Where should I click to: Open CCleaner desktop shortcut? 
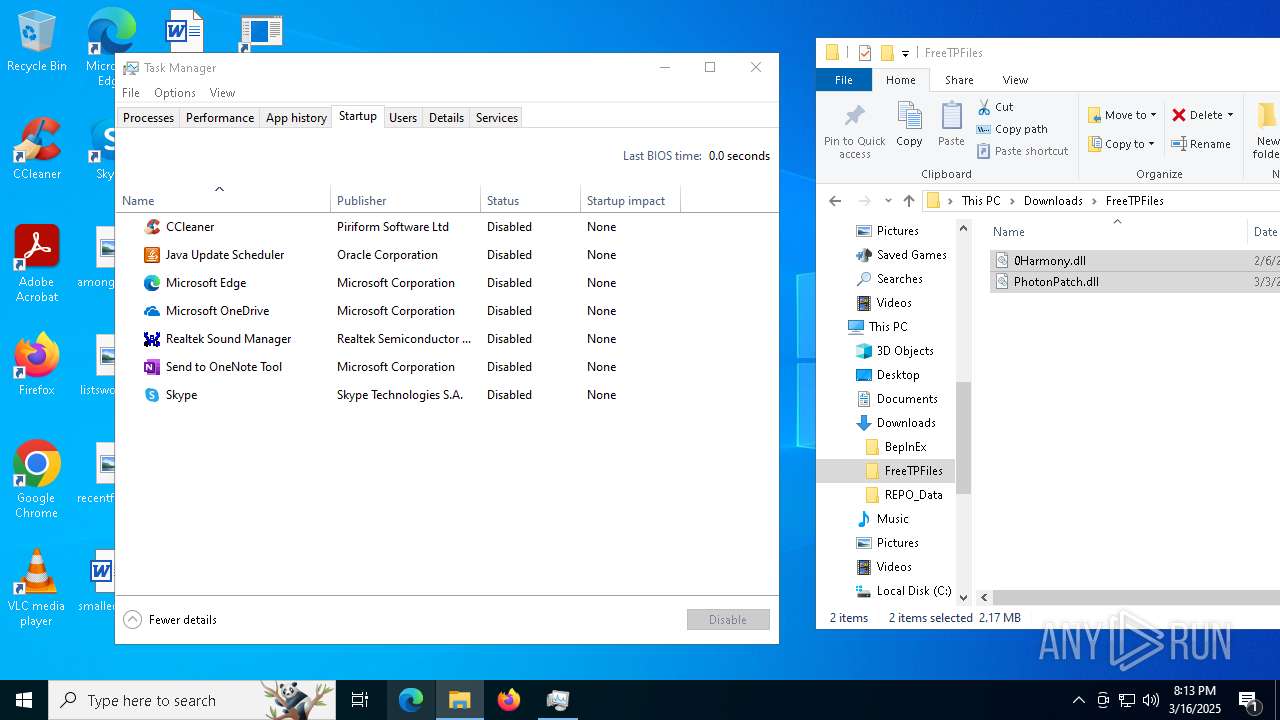[x=36, y=149]
